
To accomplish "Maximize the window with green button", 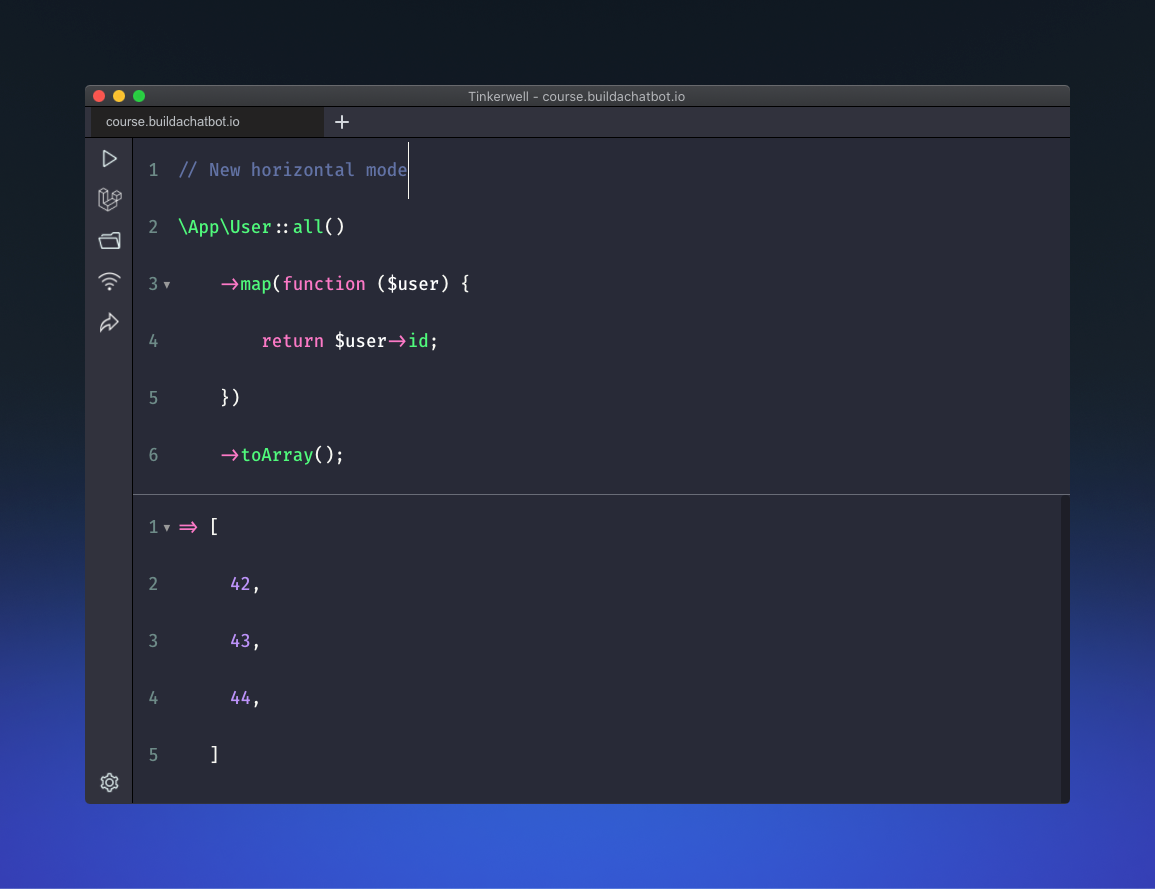I will coord(139,96).
